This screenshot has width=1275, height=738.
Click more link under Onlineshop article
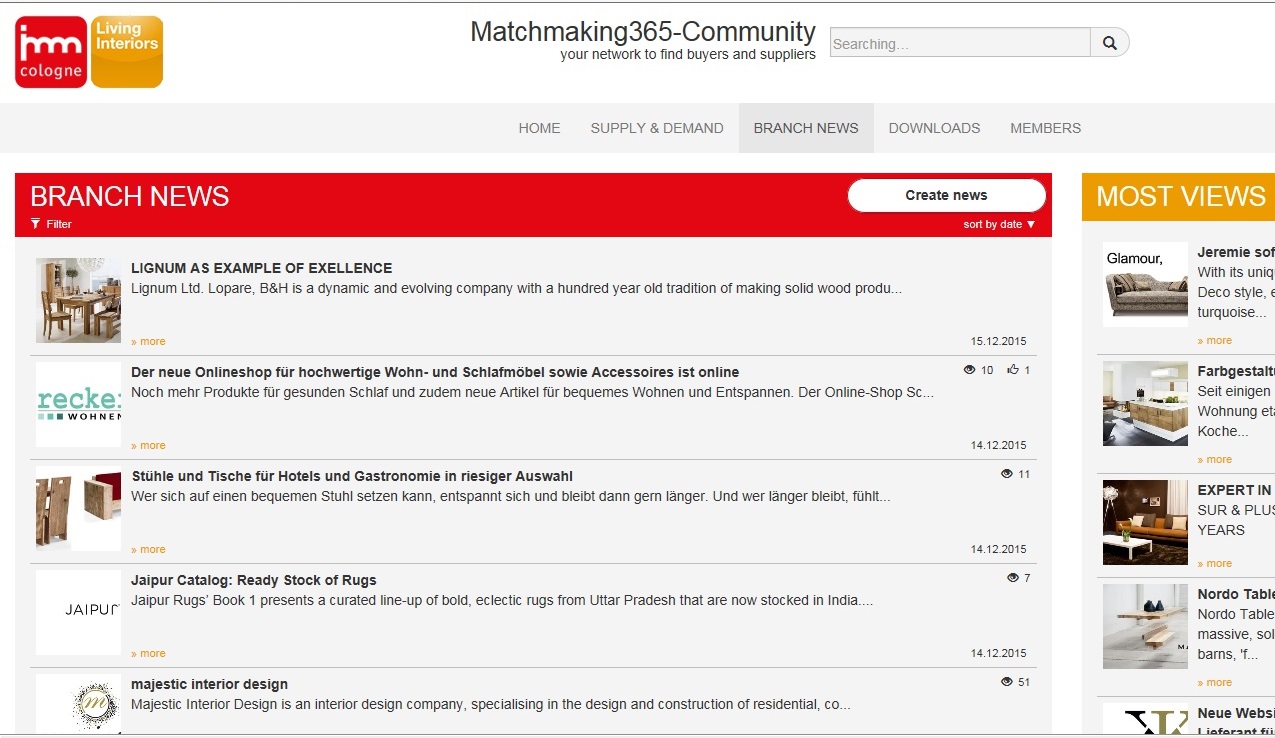tap(148, 445)
